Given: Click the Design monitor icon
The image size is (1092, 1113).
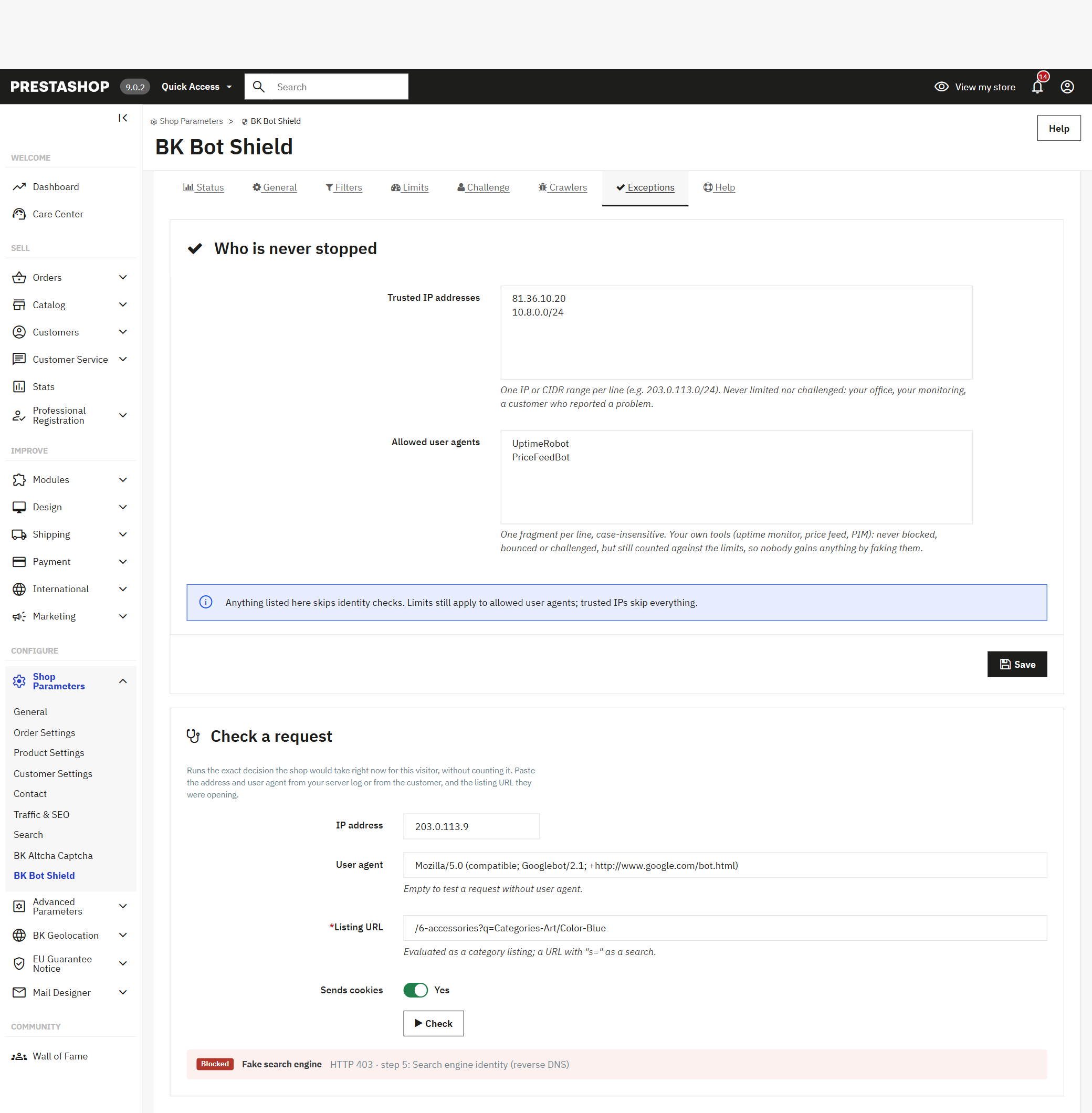Looking at the screenshot, I should click(19, 507).
